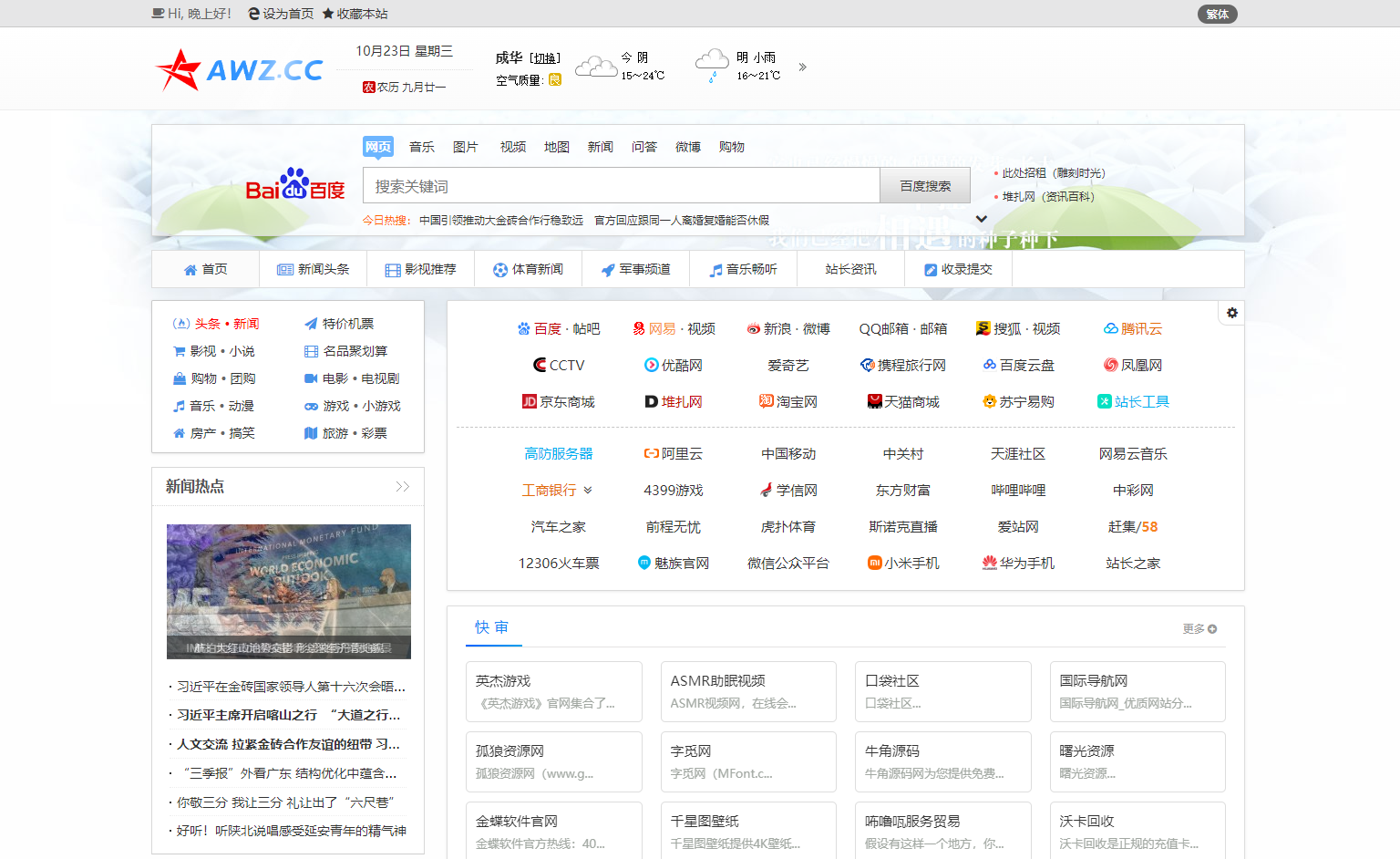The height and width of the screenshot is (859, 1400).
Task: Select 图片 search tab
Action: click(466, 147)
